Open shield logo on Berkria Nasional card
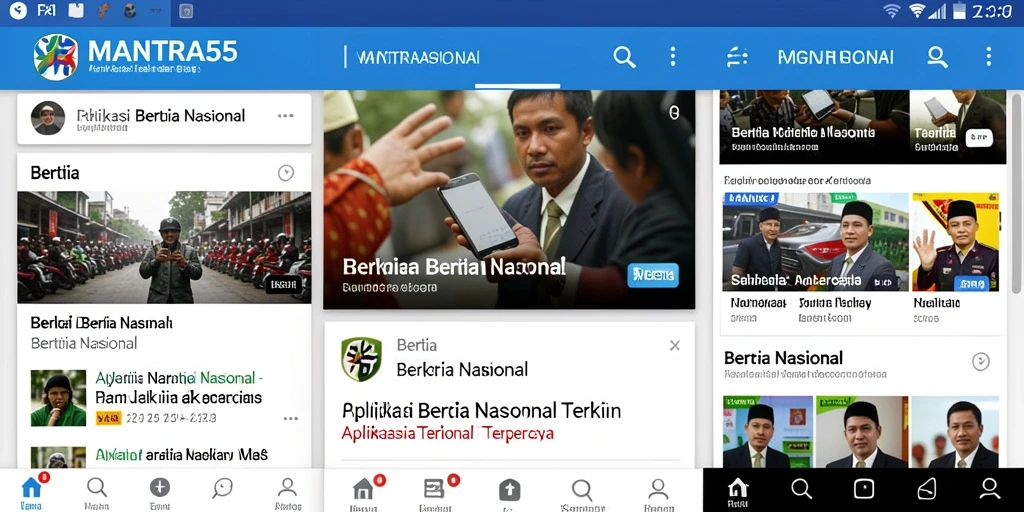The image size is (1024, 512). tap(361, 359)
